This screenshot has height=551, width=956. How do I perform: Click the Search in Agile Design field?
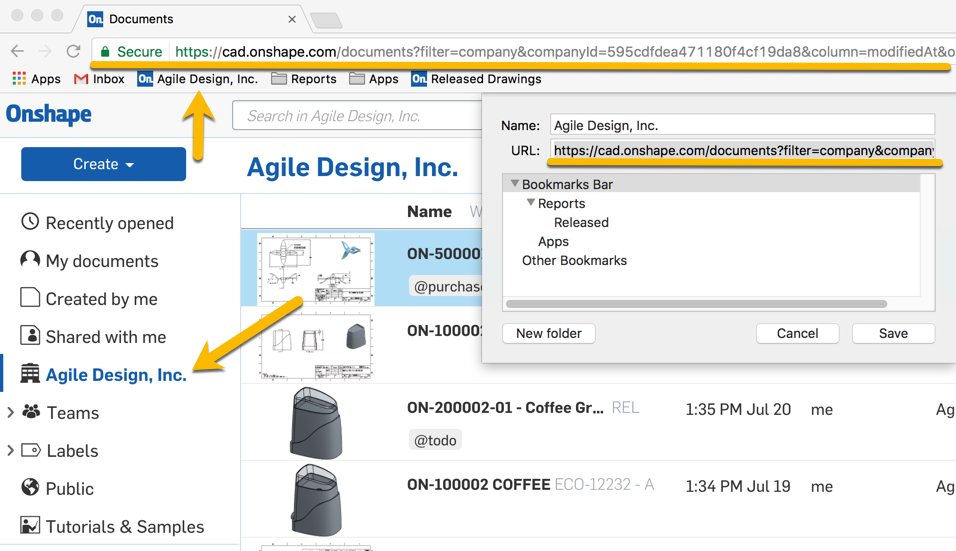coord(357,116)
